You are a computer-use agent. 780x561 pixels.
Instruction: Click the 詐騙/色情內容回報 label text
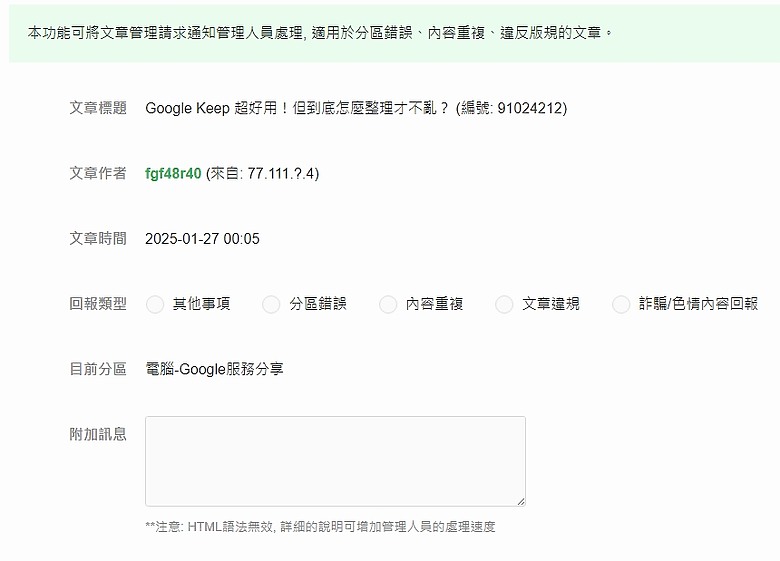click(698, 304)
